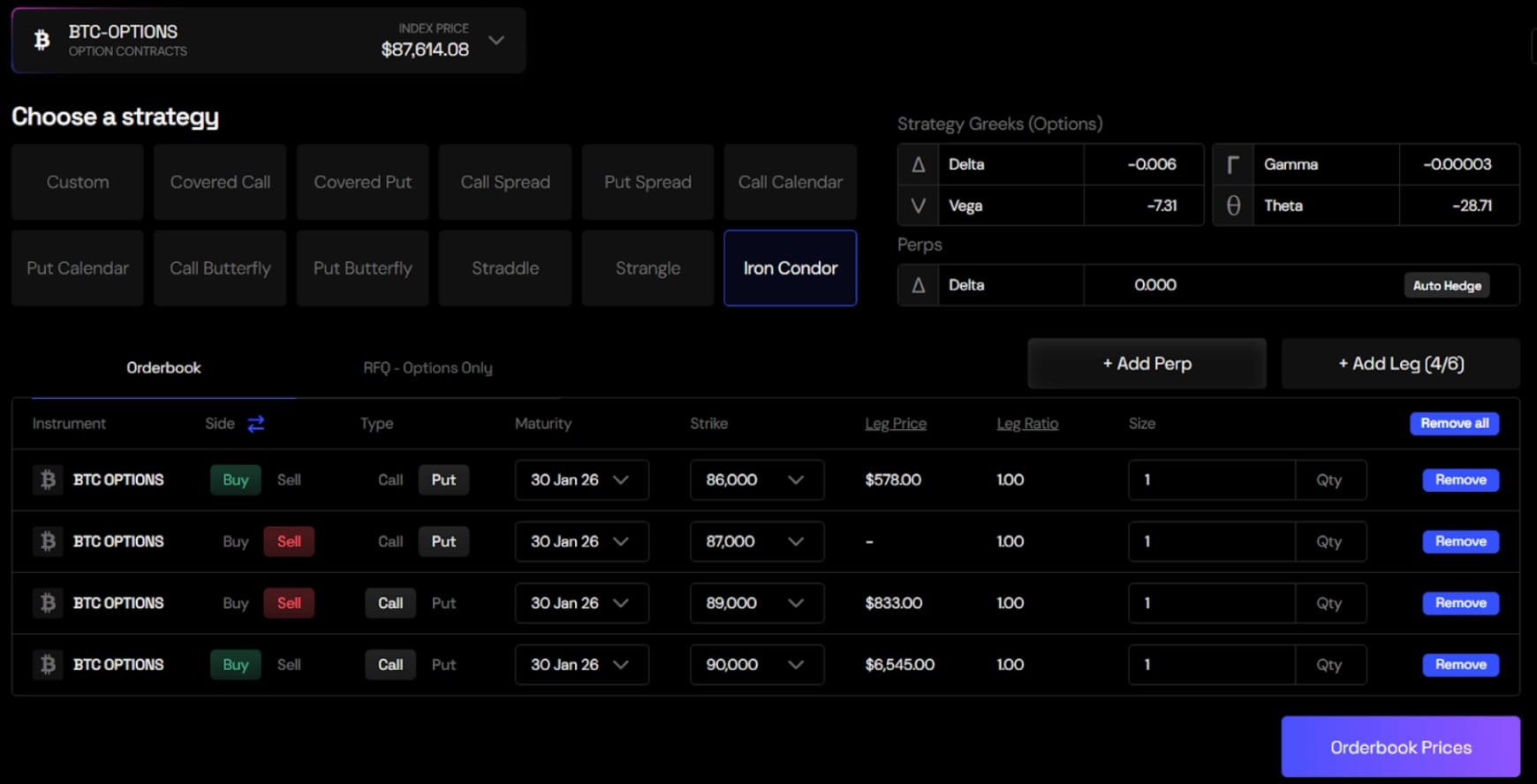The image size is (1537, 784).
Task: Click the Auto Hedge button
Action: (x=1446, y=285)
